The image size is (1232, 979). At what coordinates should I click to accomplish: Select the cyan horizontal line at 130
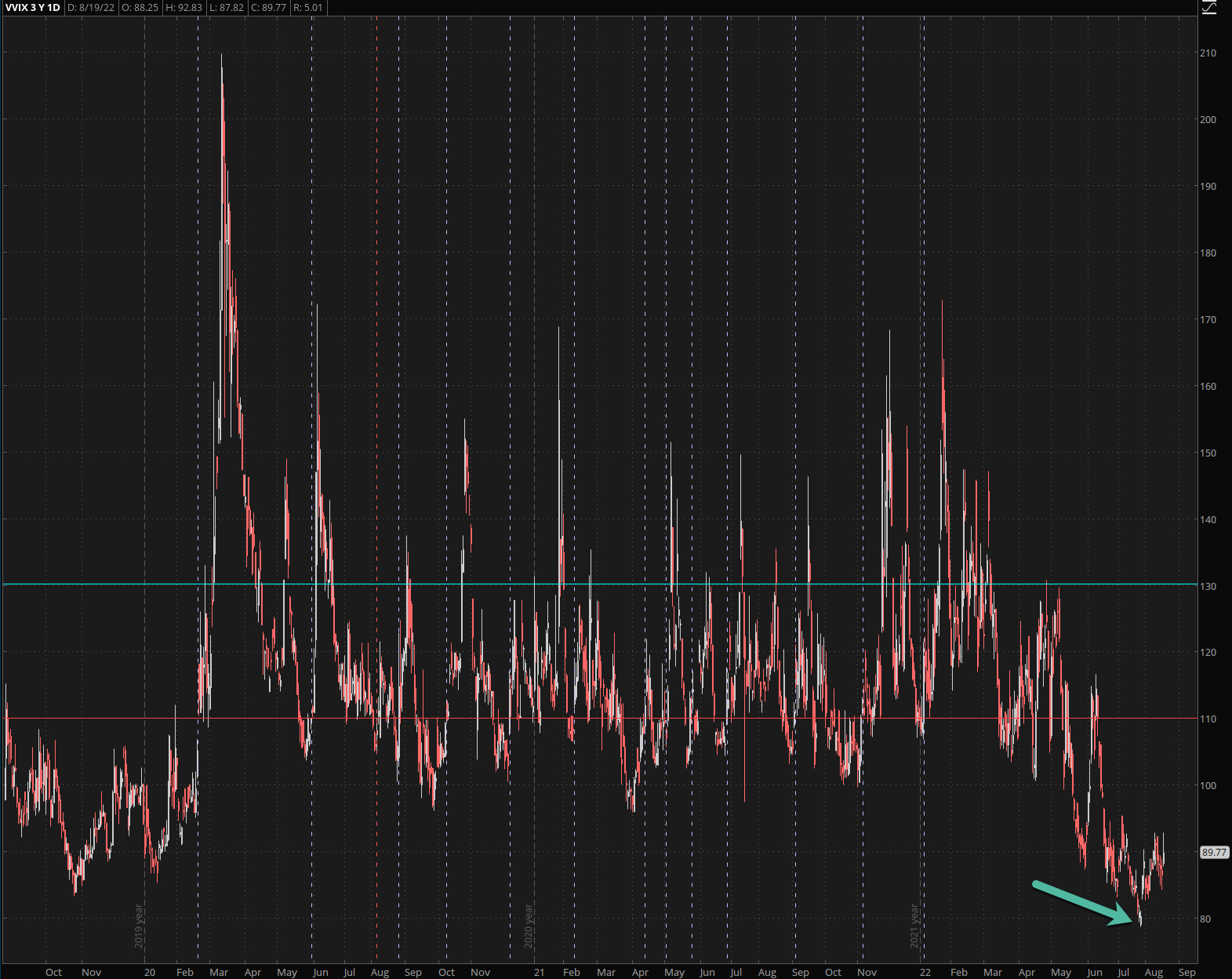(599, 584)
